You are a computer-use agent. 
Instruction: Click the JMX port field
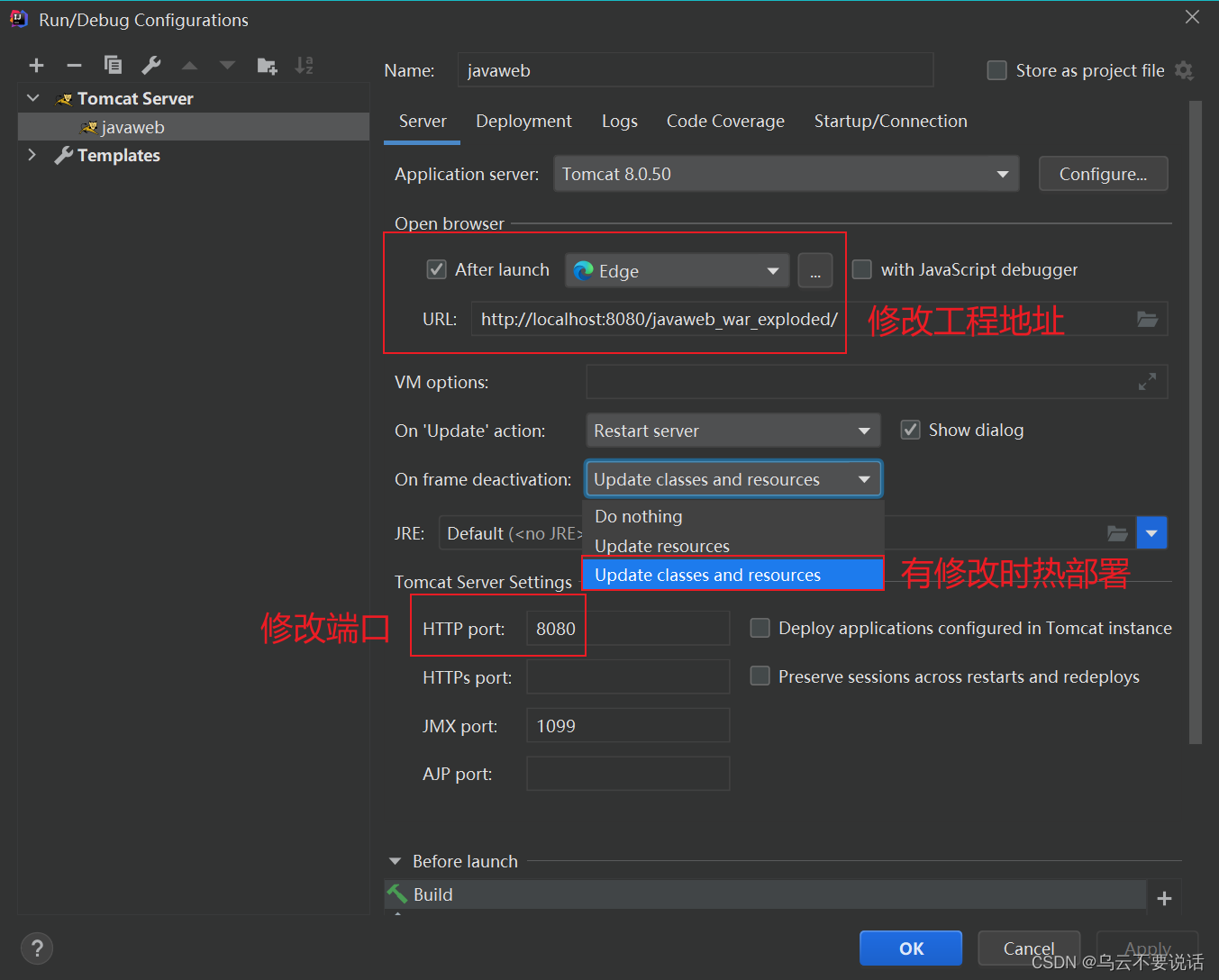[x=628, y=726]
